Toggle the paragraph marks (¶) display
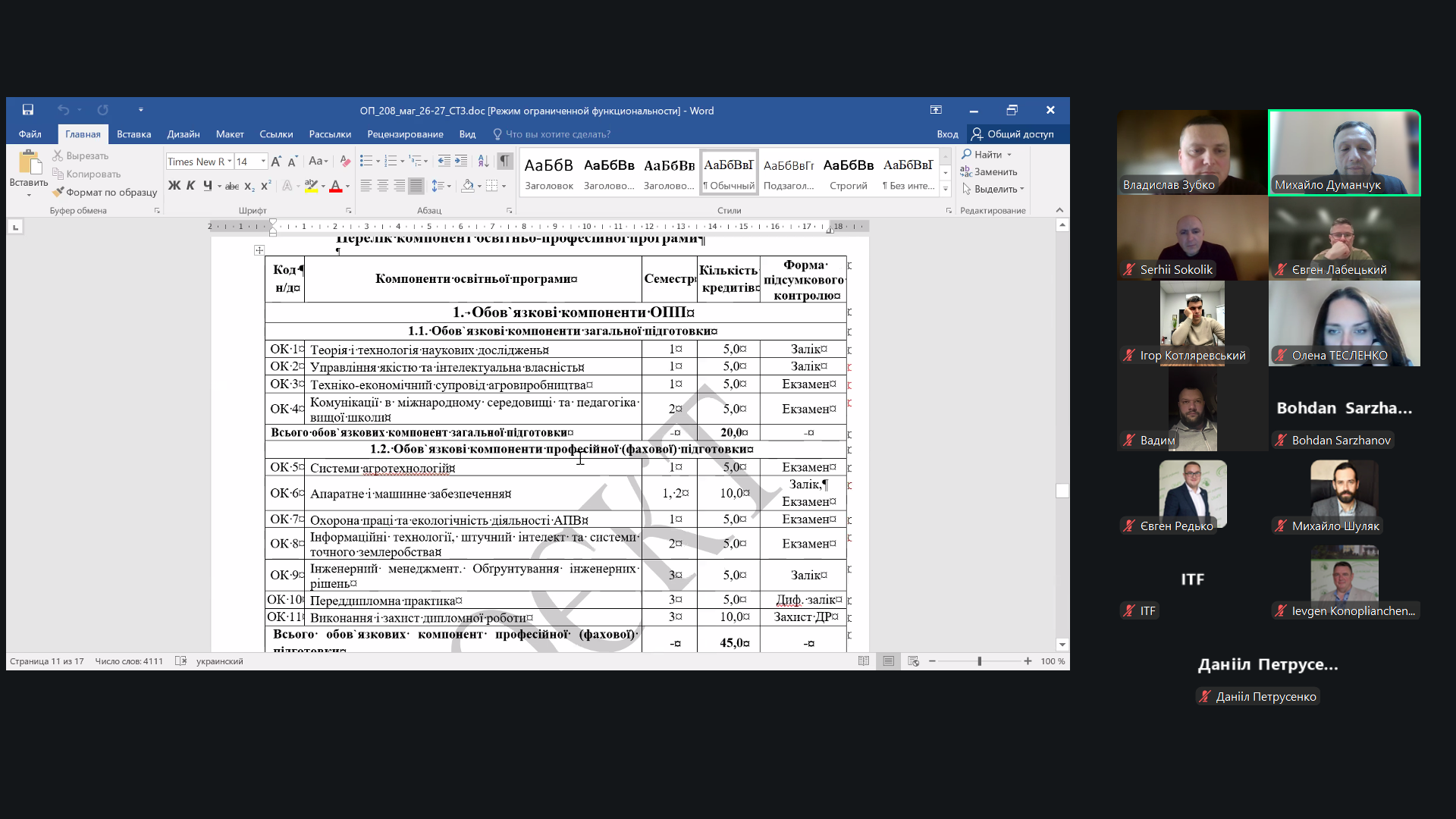 point(504,161)
